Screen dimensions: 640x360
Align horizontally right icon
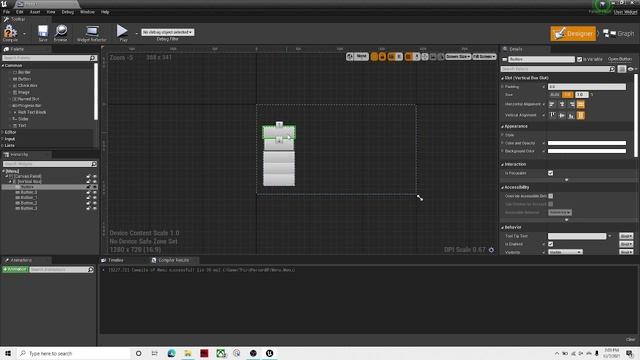coord(571,104)
